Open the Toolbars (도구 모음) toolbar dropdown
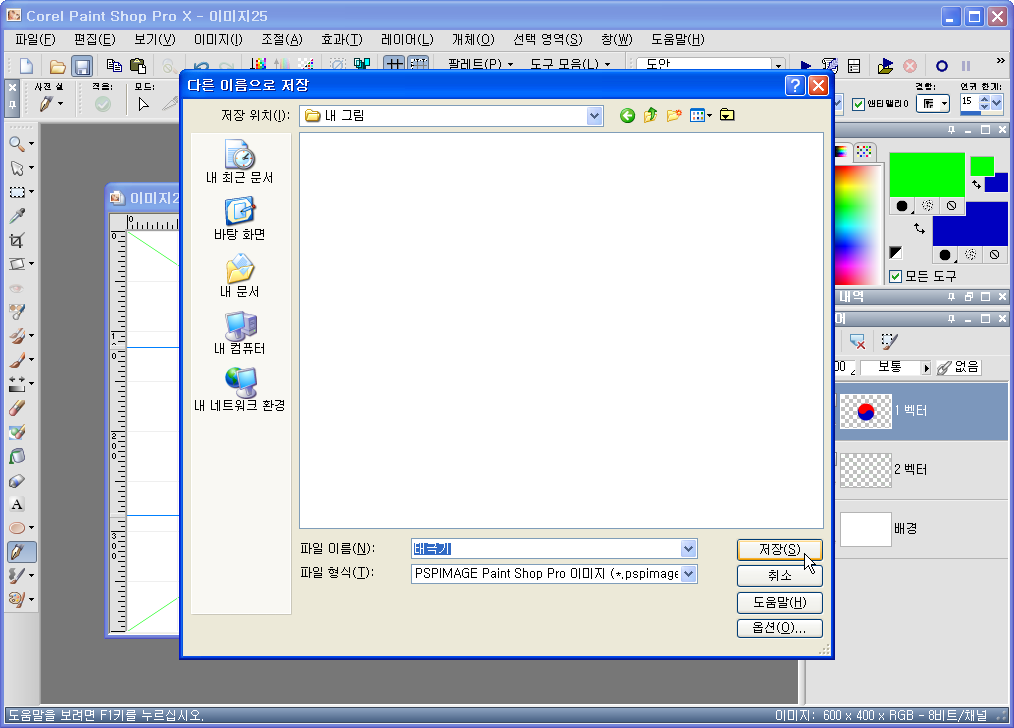The height and width of the screenshot is (728, 1014). 570,64
